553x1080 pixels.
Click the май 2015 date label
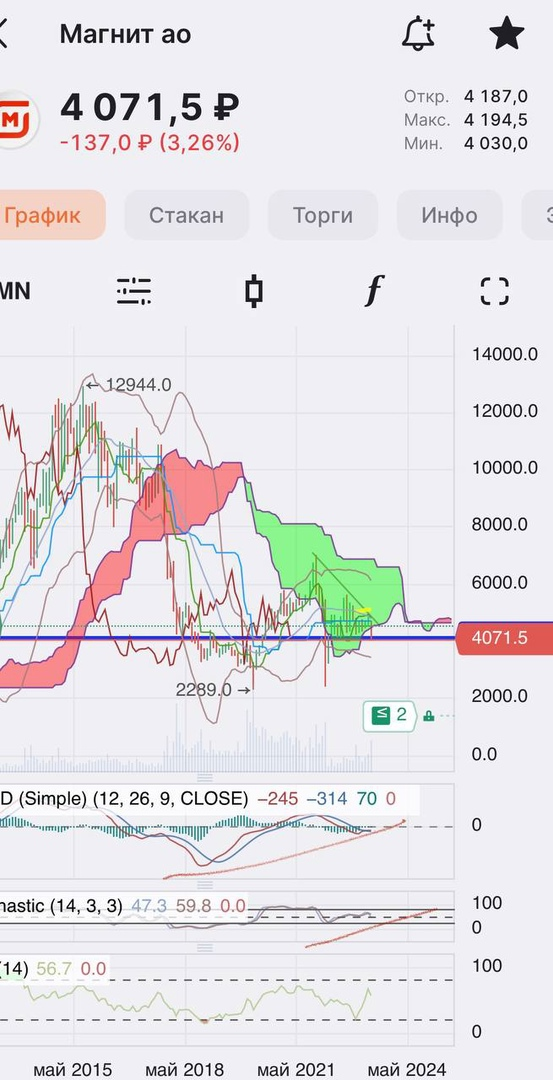(x=72, y=1069)
